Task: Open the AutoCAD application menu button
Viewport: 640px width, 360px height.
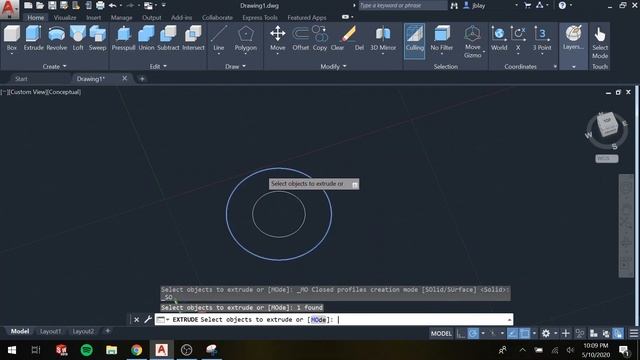Action: tap(9, 9)
